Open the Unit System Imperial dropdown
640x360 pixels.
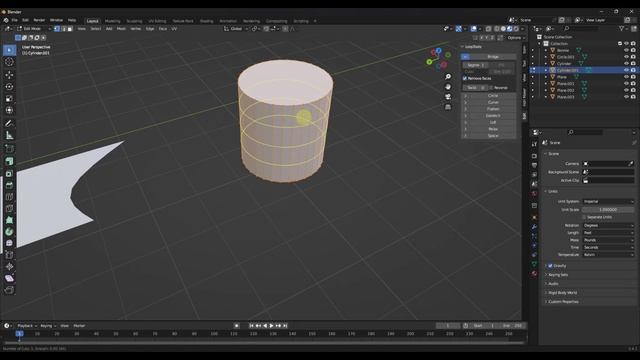608,202
